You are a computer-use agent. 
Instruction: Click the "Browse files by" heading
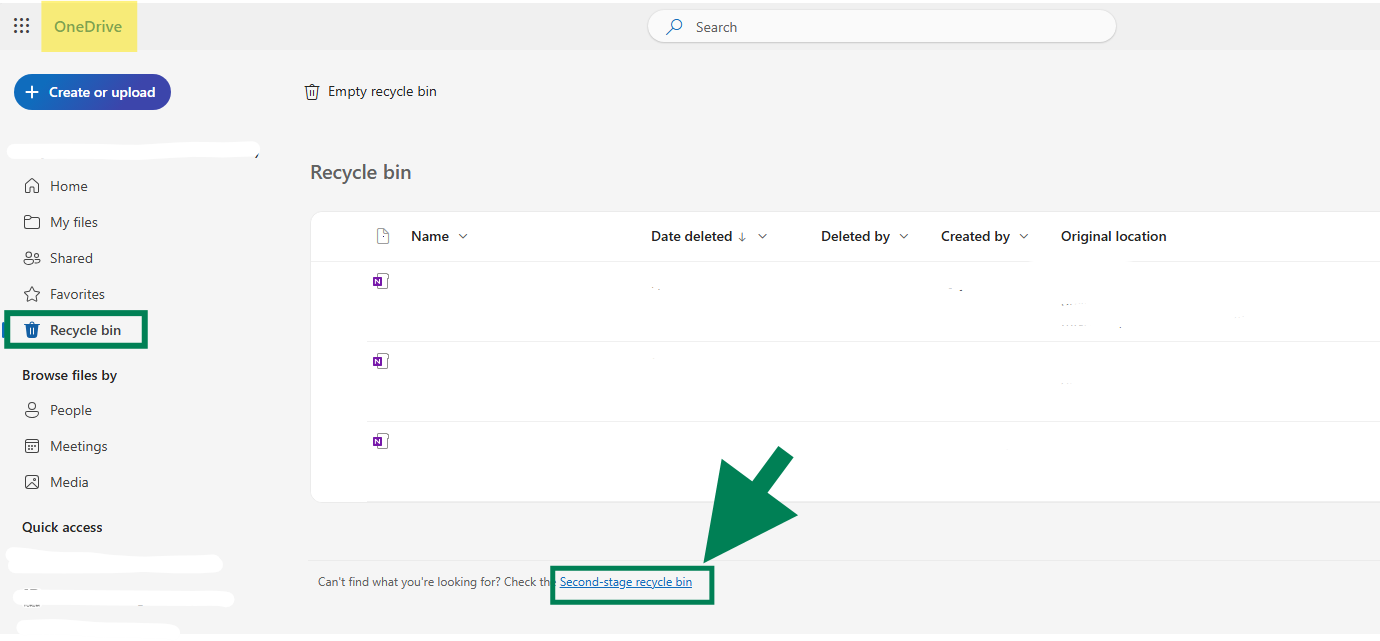pyautogui.click(x=70, y=376)
